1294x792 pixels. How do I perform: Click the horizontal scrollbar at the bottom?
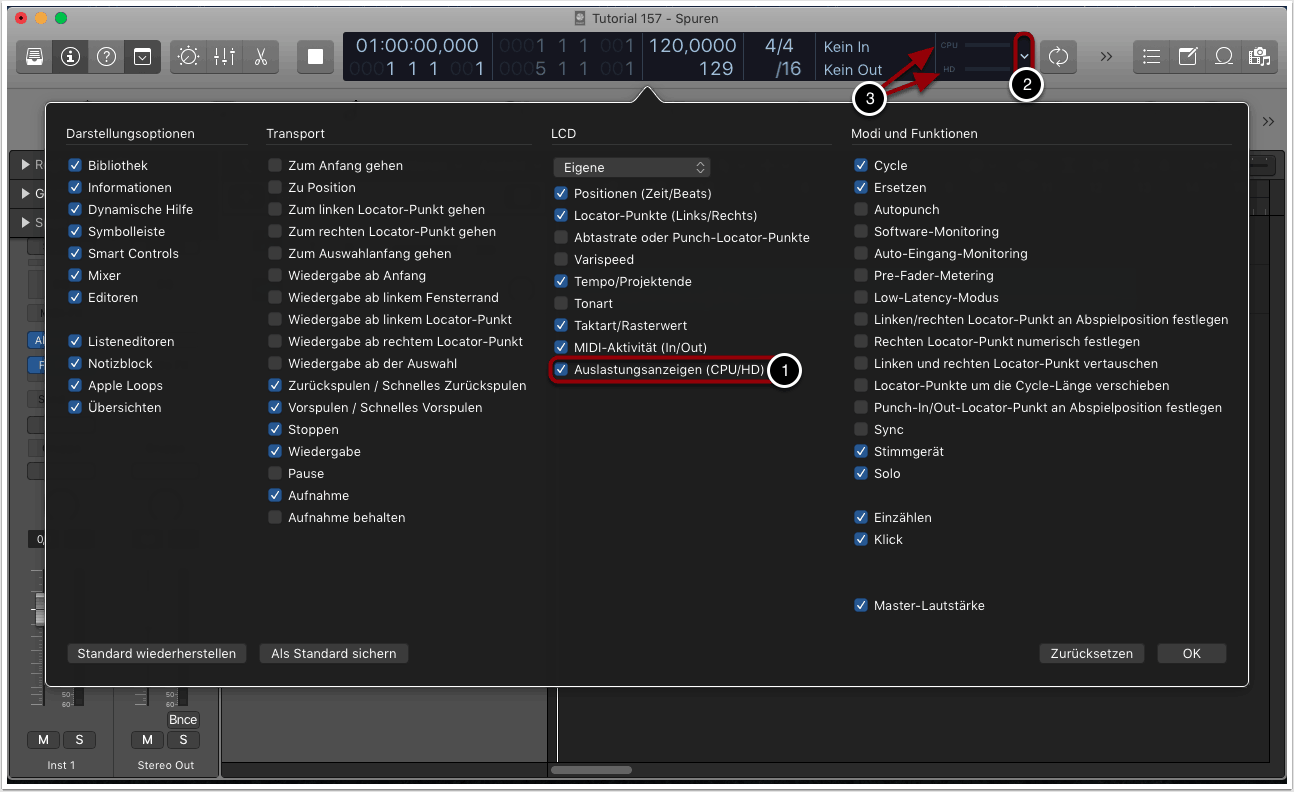click(x=591, y=770)
